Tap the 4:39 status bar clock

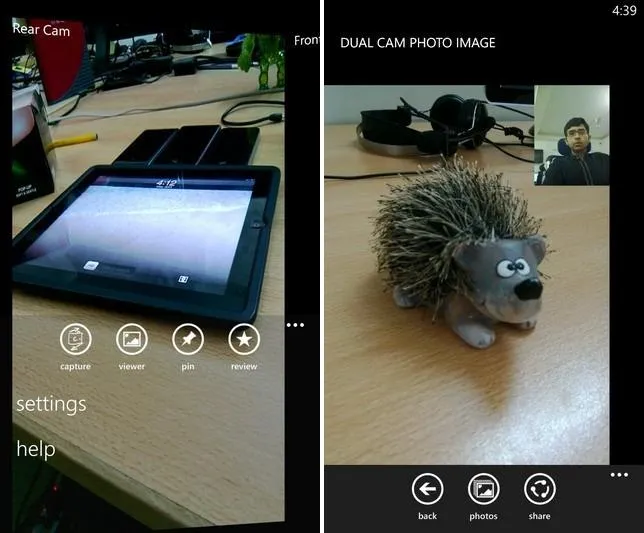click(x=624, y=10)
